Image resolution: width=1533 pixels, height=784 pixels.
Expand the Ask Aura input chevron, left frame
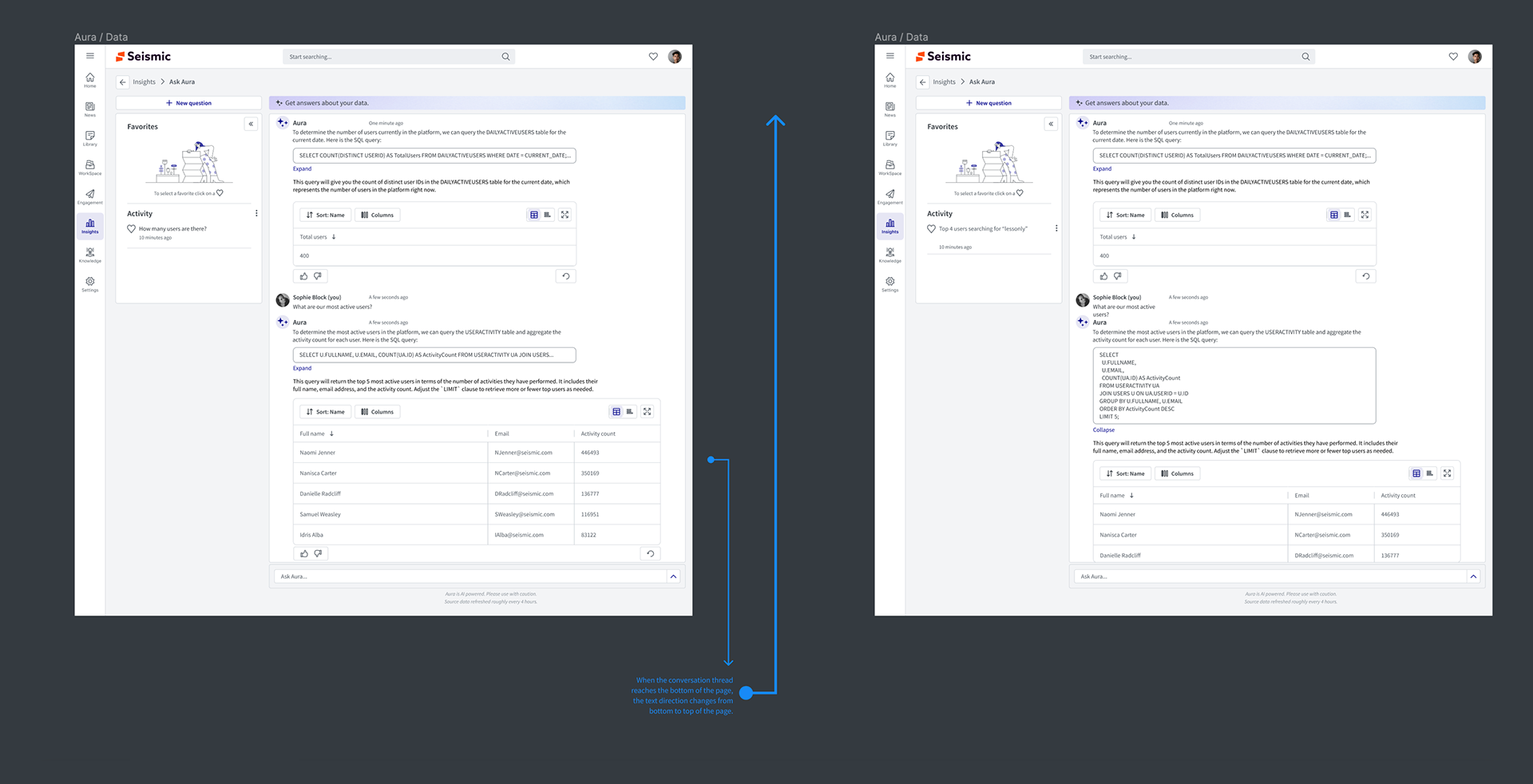(674, 576)
